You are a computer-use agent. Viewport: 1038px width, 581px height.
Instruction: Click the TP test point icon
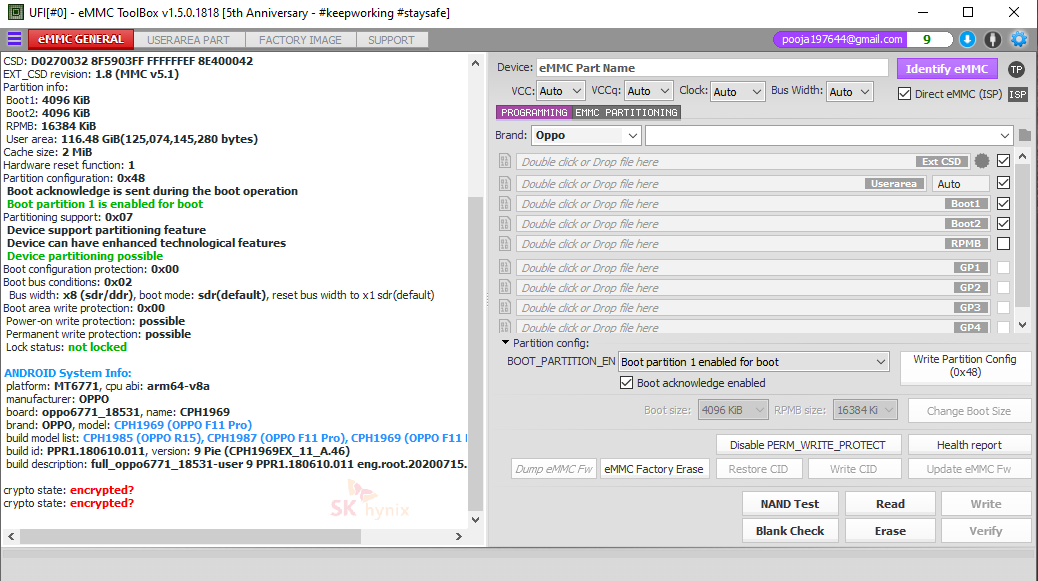(1016, 69)
